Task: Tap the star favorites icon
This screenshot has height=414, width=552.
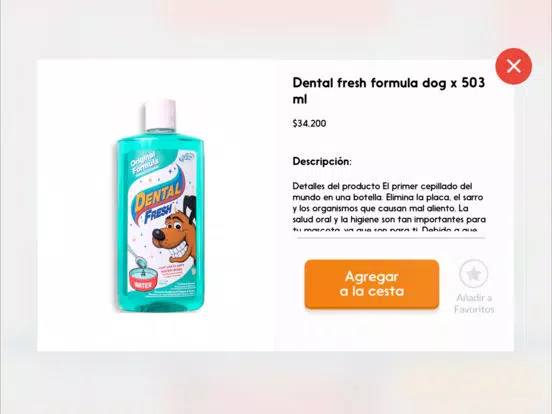Action: [473, 273]
